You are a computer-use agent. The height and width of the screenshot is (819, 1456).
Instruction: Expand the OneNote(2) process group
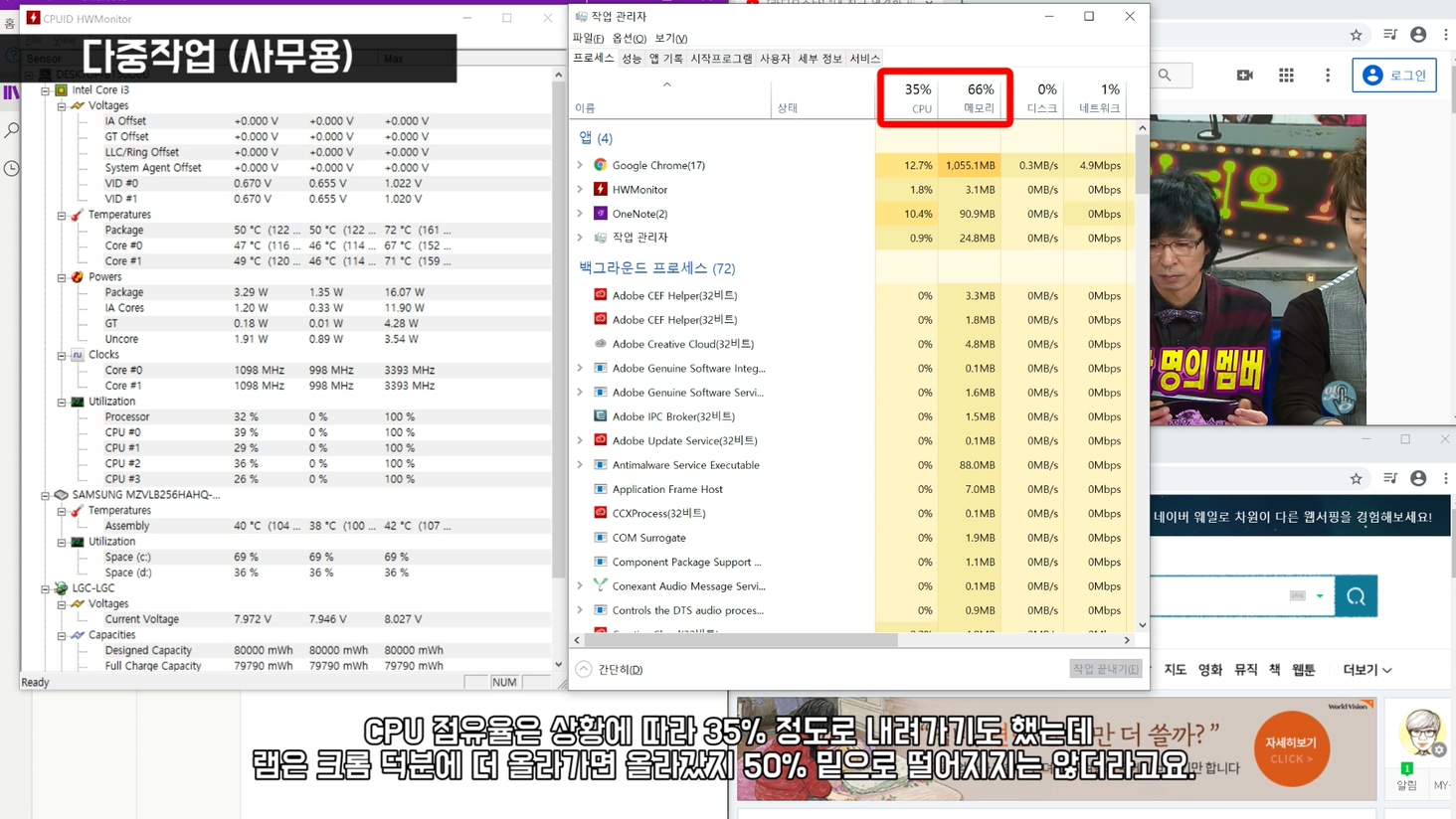tap(580, 214)
